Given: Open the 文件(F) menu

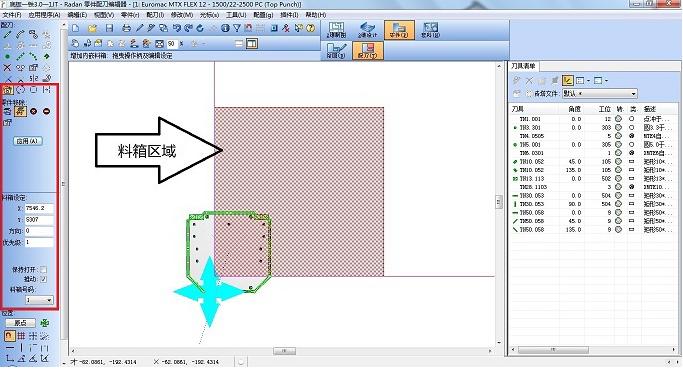Looking at the screenshot, I should click(x=12, y=15).
